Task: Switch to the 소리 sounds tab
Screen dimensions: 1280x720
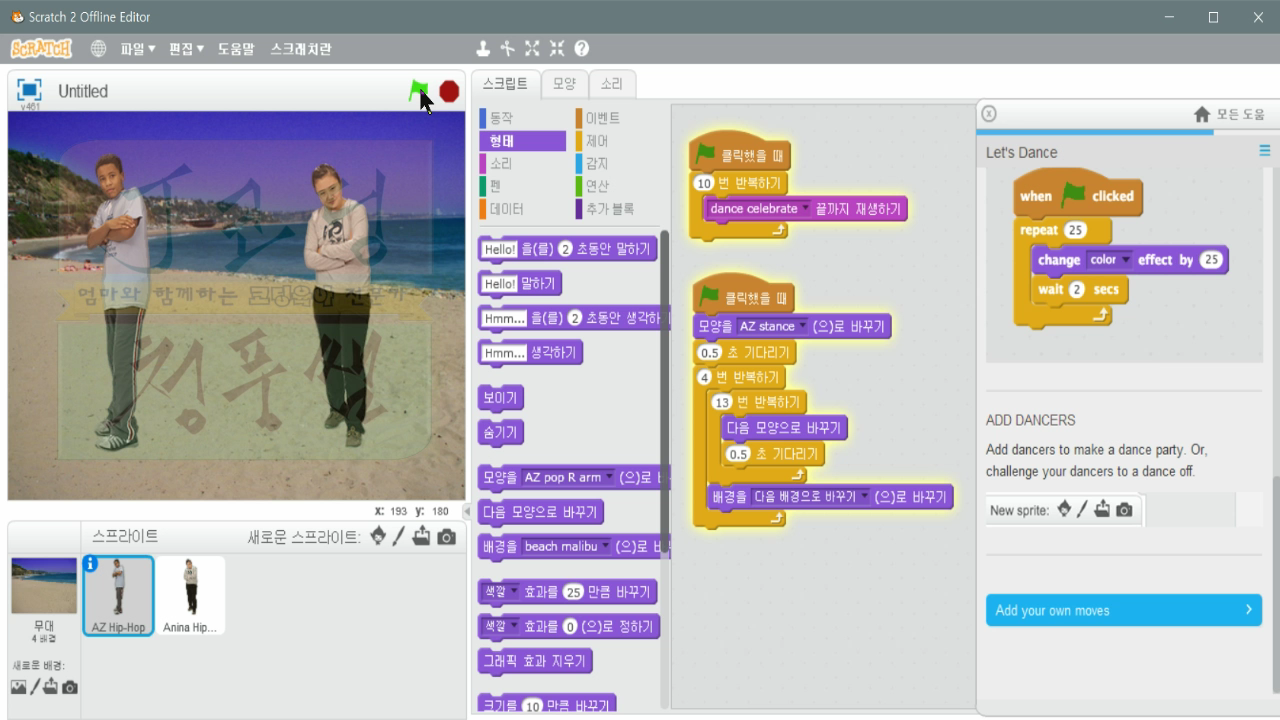Action: coord(612,84)
